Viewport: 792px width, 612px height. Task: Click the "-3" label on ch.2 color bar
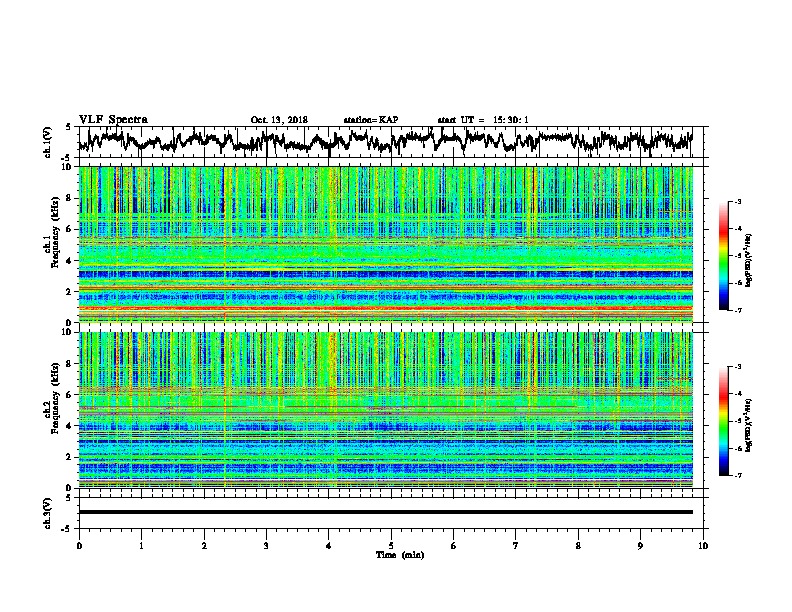pos(738,367)
